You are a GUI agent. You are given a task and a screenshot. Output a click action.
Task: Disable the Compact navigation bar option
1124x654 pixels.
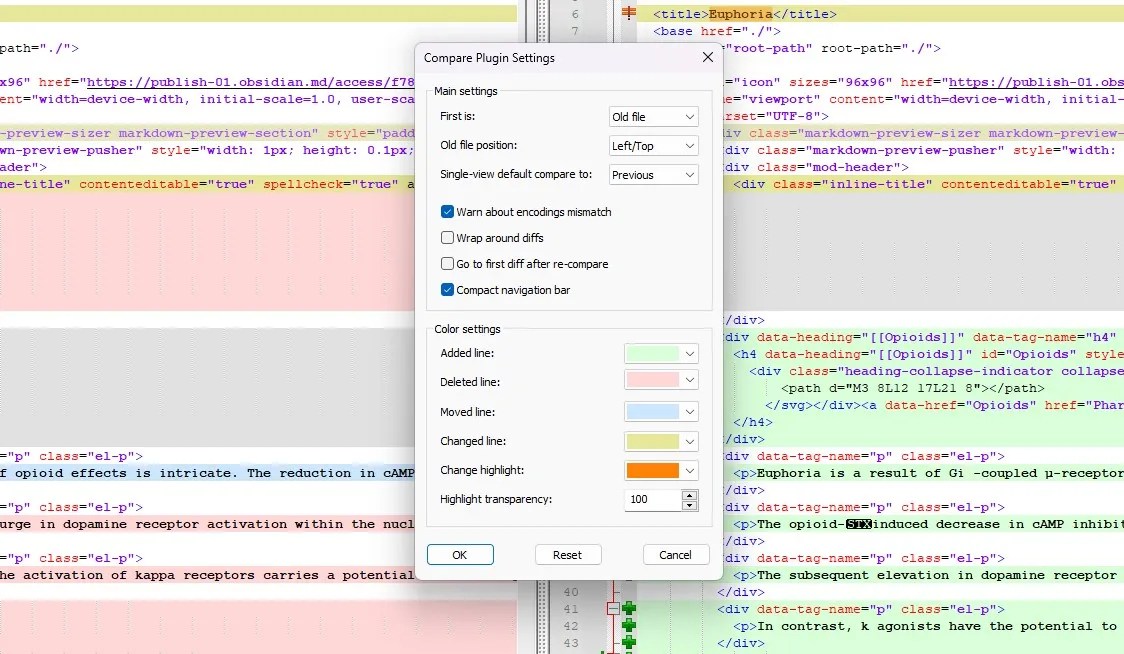tap(448, 290)
